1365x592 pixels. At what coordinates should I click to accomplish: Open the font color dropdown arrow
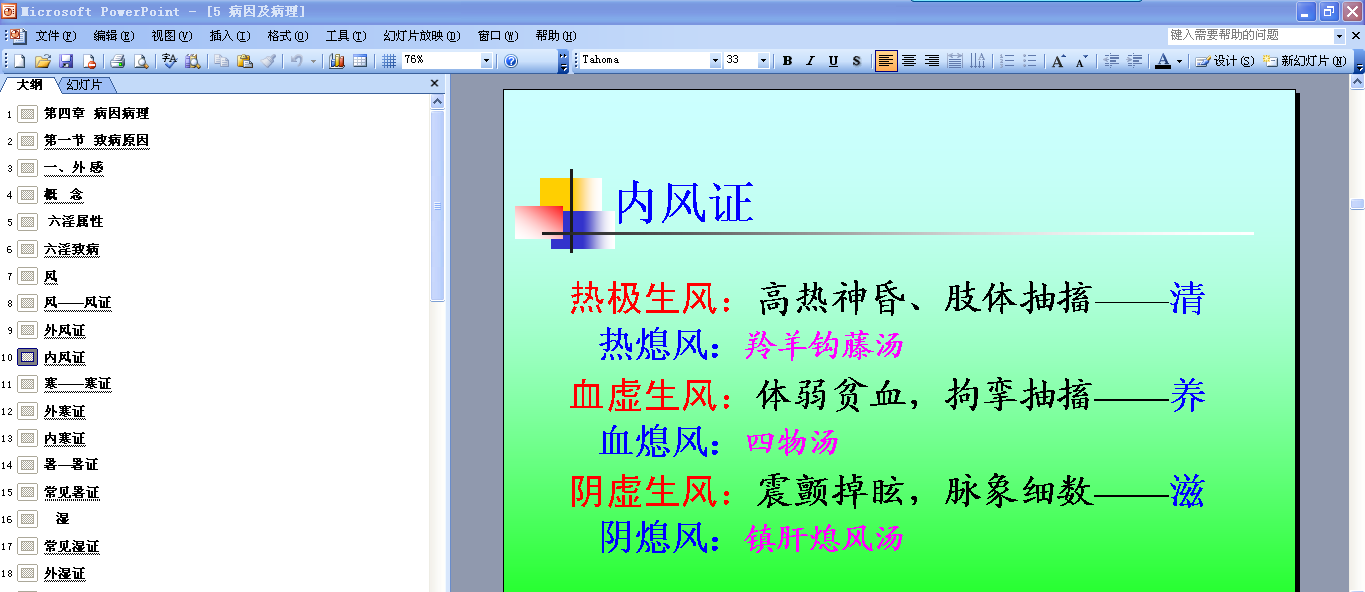1179,61
